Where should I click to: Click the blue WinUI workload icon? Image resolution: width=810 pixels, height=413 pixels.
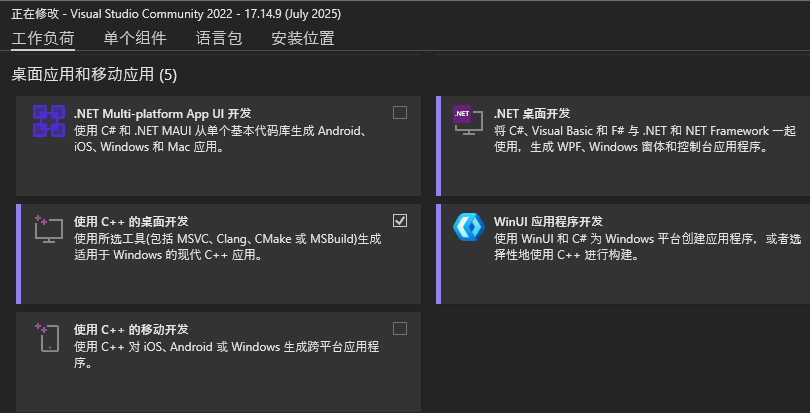[x=469, y=227]
